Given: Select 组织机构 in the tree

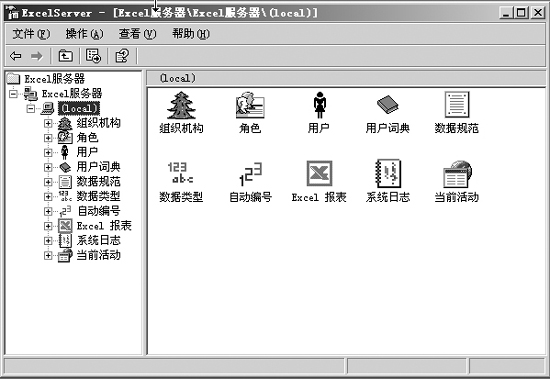Looking at the screenshot, I should (x=99, y=123).
